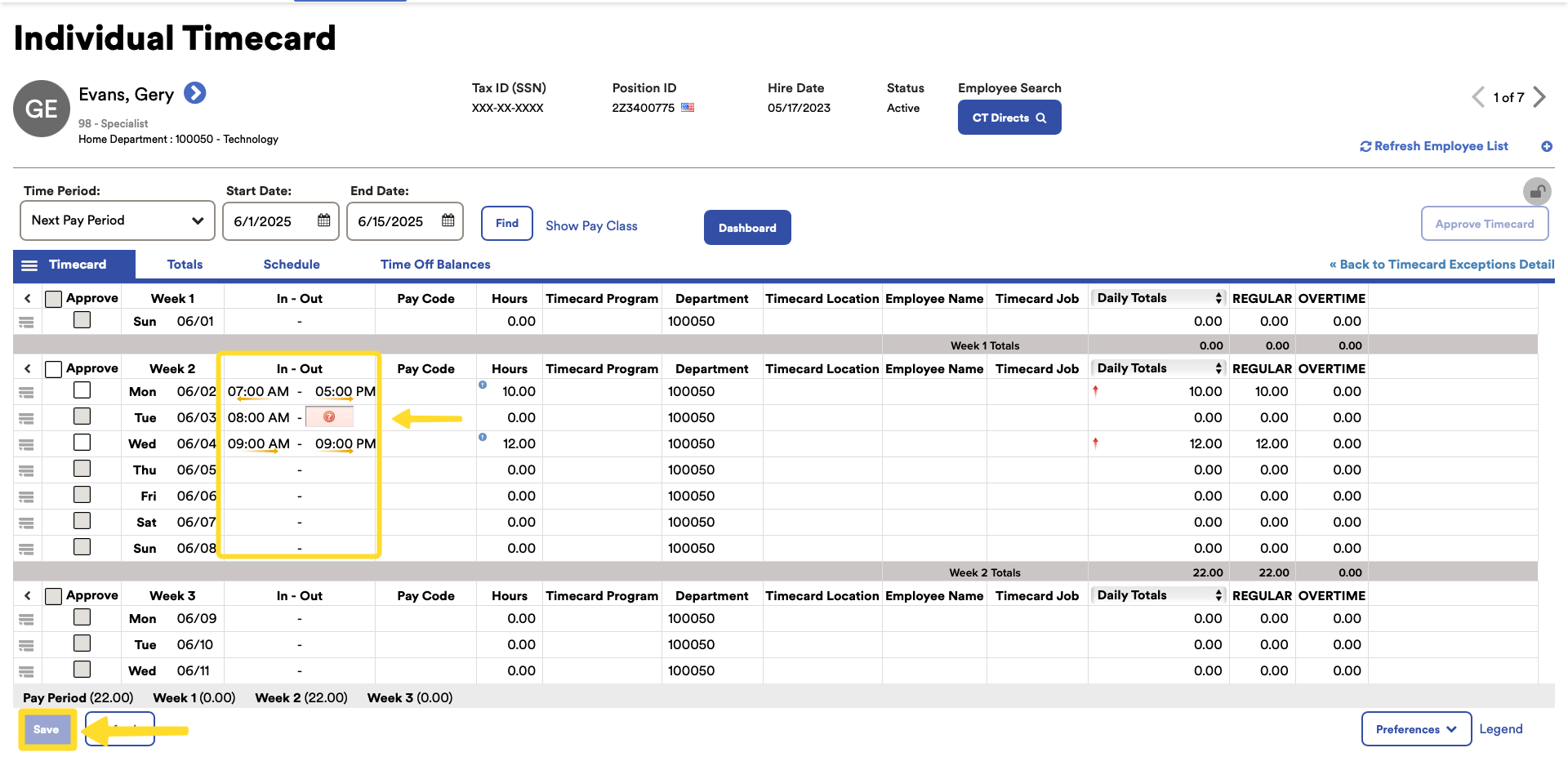Open the Preferences dropdown
Viewport: 1568px width, 779px height.
(1416, 729)
